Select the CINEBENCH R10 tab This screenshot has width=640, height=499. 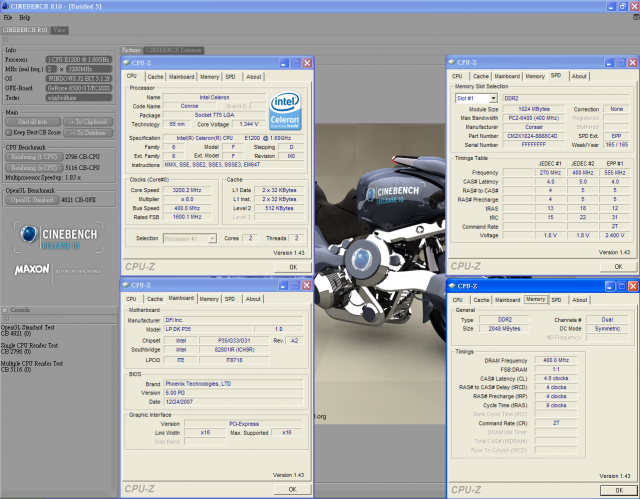(x=25, y=30)
